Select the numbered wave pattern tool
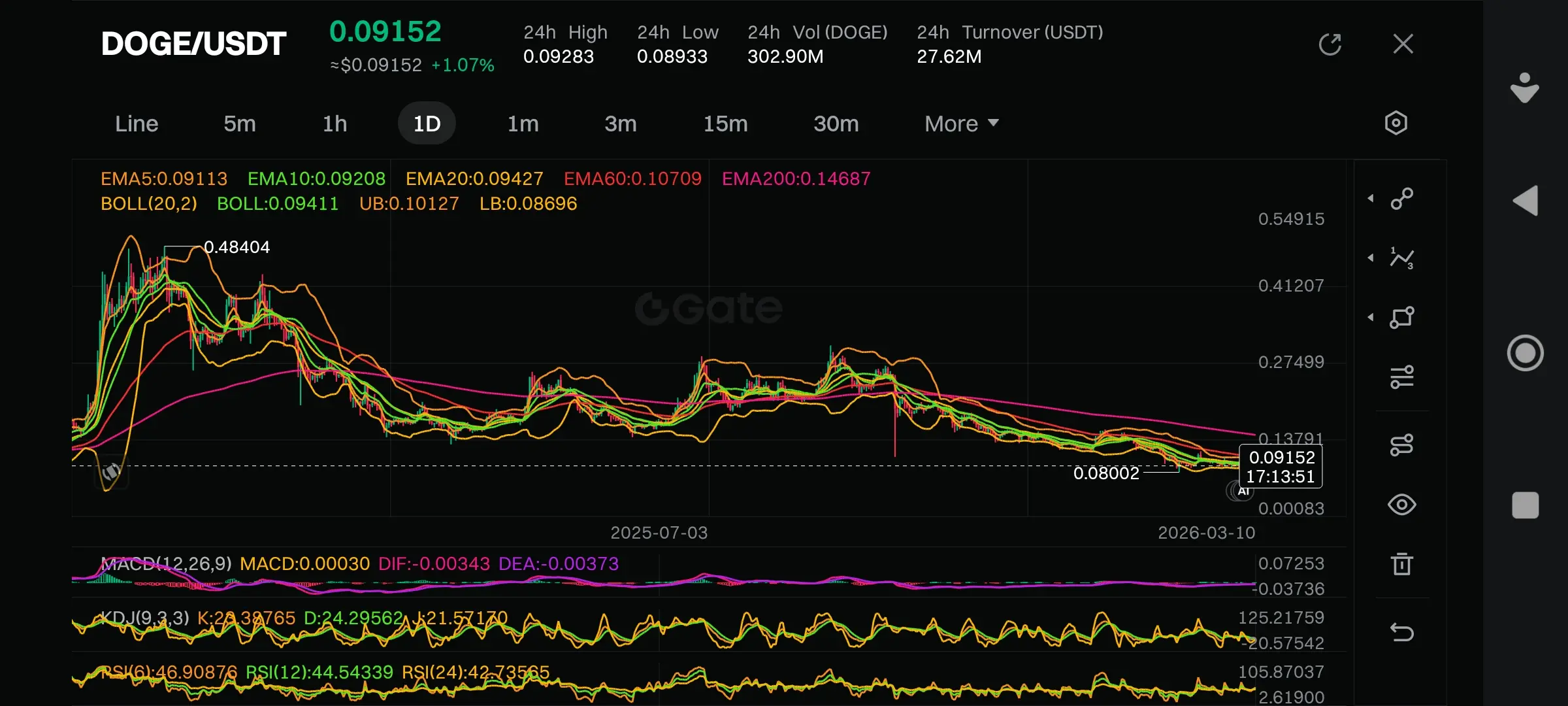Viewport: 1568px width, 706px height. [x=1402, y=258]
